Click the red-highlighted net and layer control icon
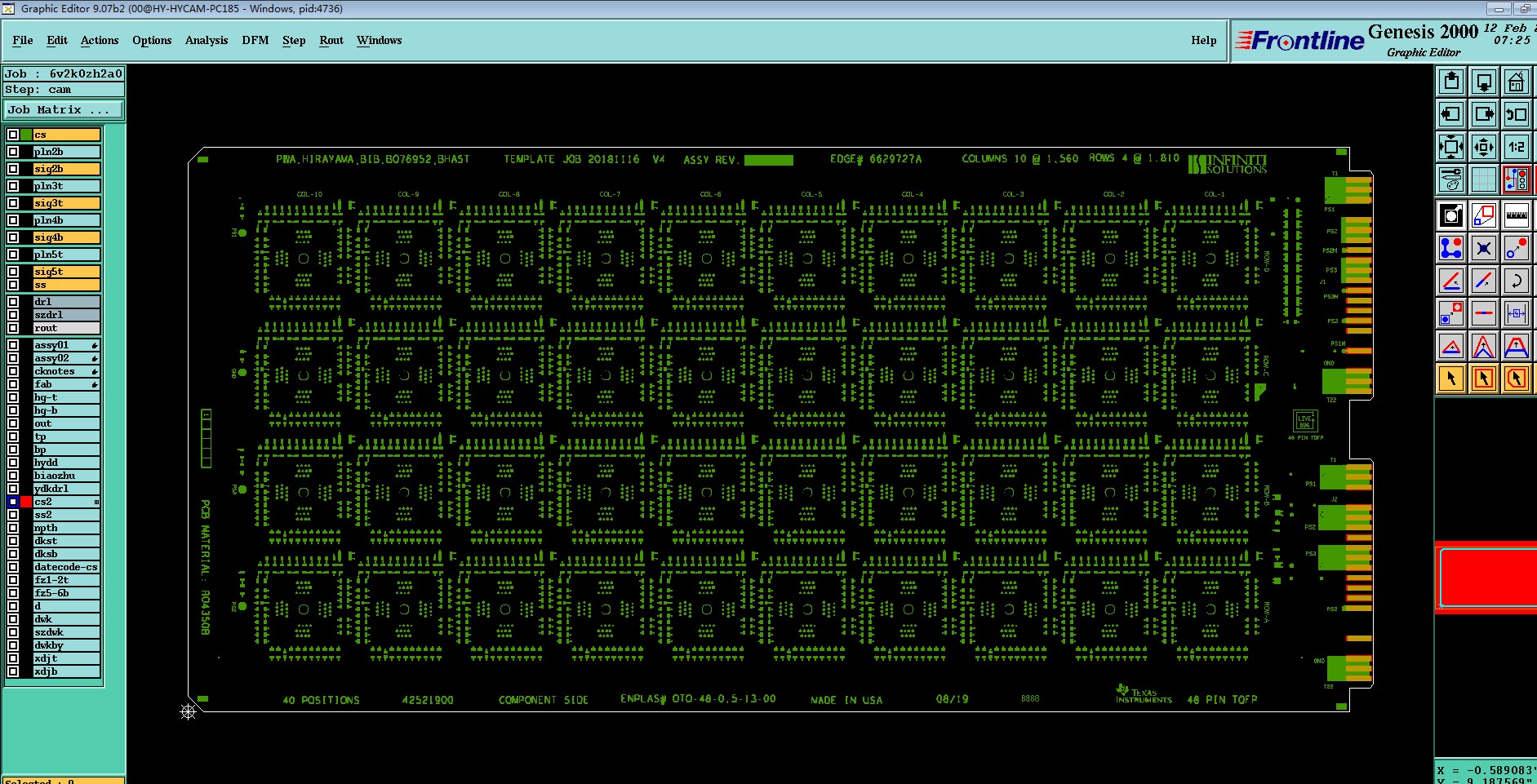The width and height of the screenshot is (1537, 784). [1517, 179]
